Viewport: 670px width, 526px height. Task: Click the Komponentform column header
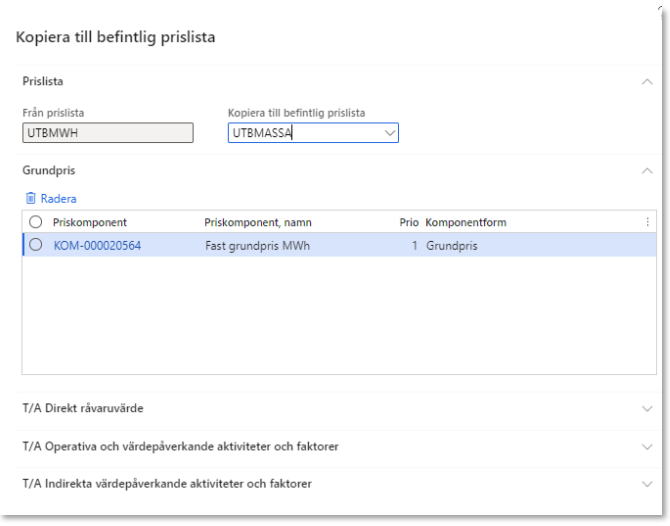pos(467,222)
